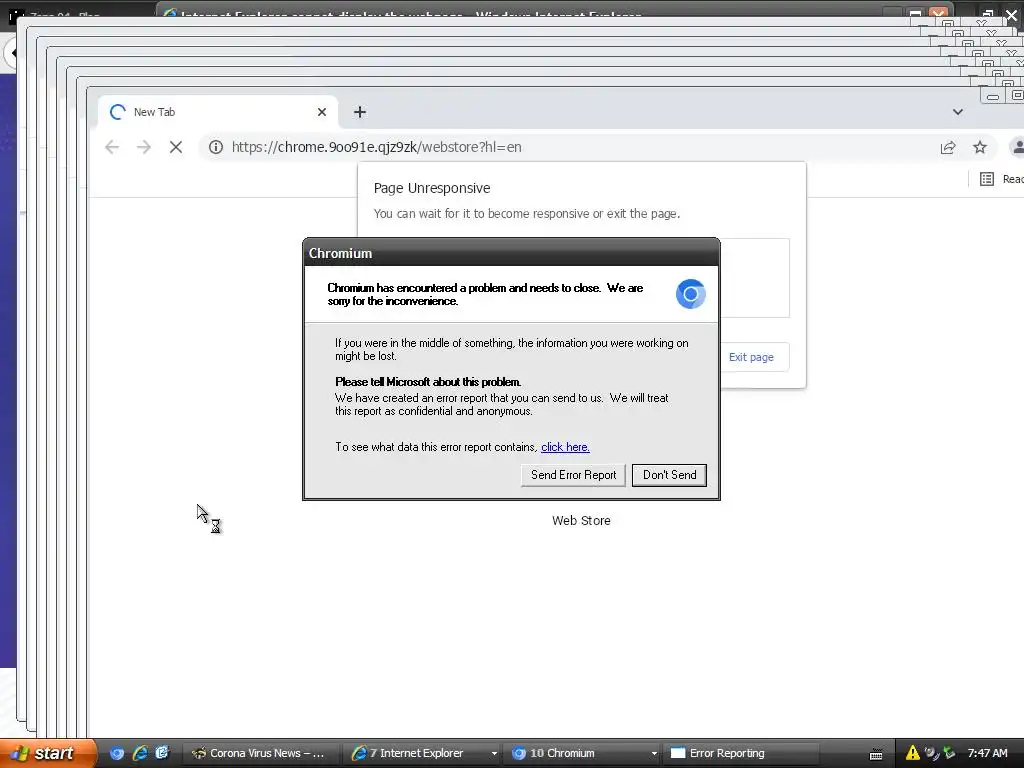
Task: Click the system clock showing 7:47 AM
Action: point(987,753)
